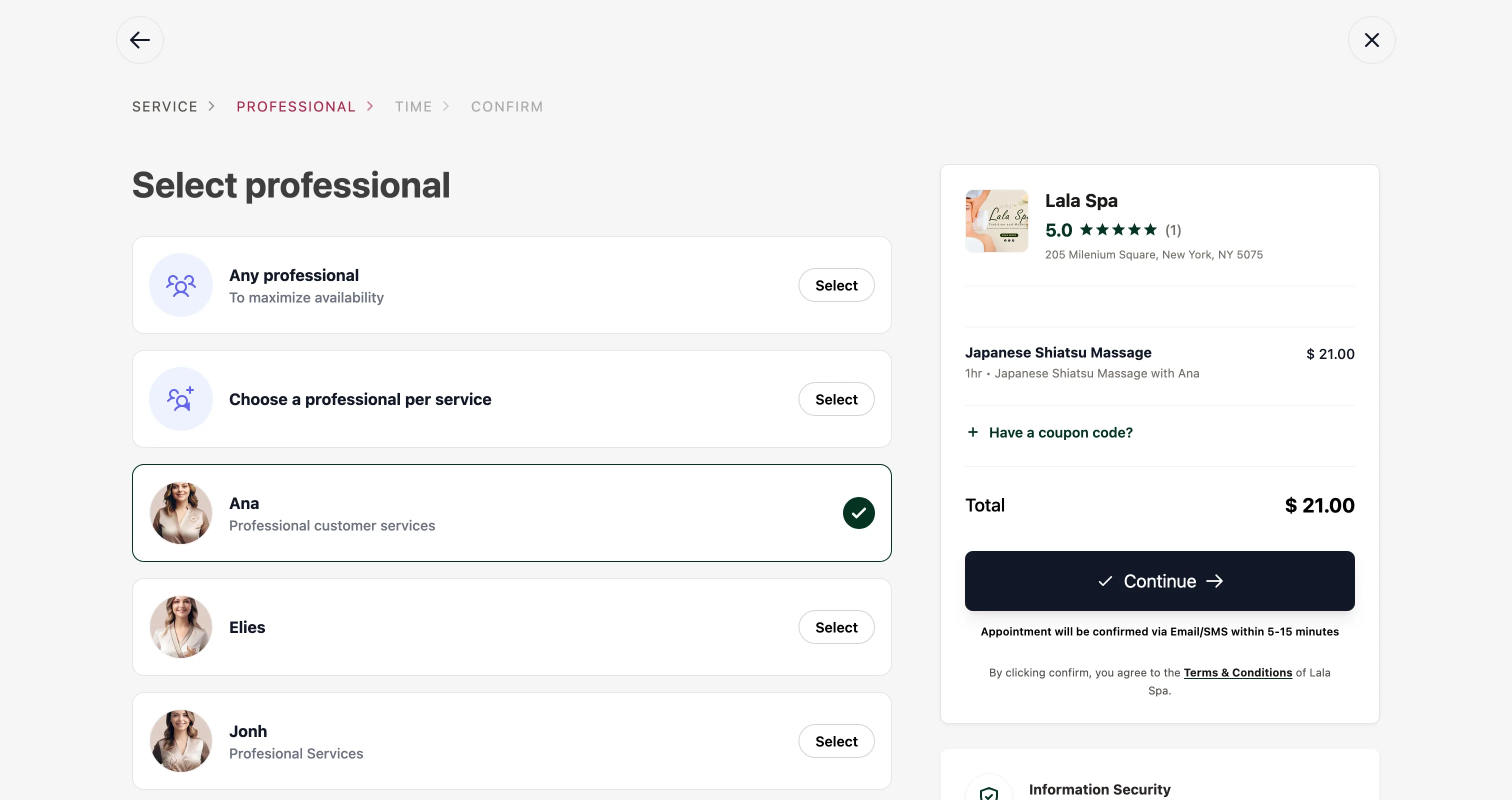1512x800 pixels.
Task: Click the Lala Spa logo thumbnail
Action: (x=996, y=220)
